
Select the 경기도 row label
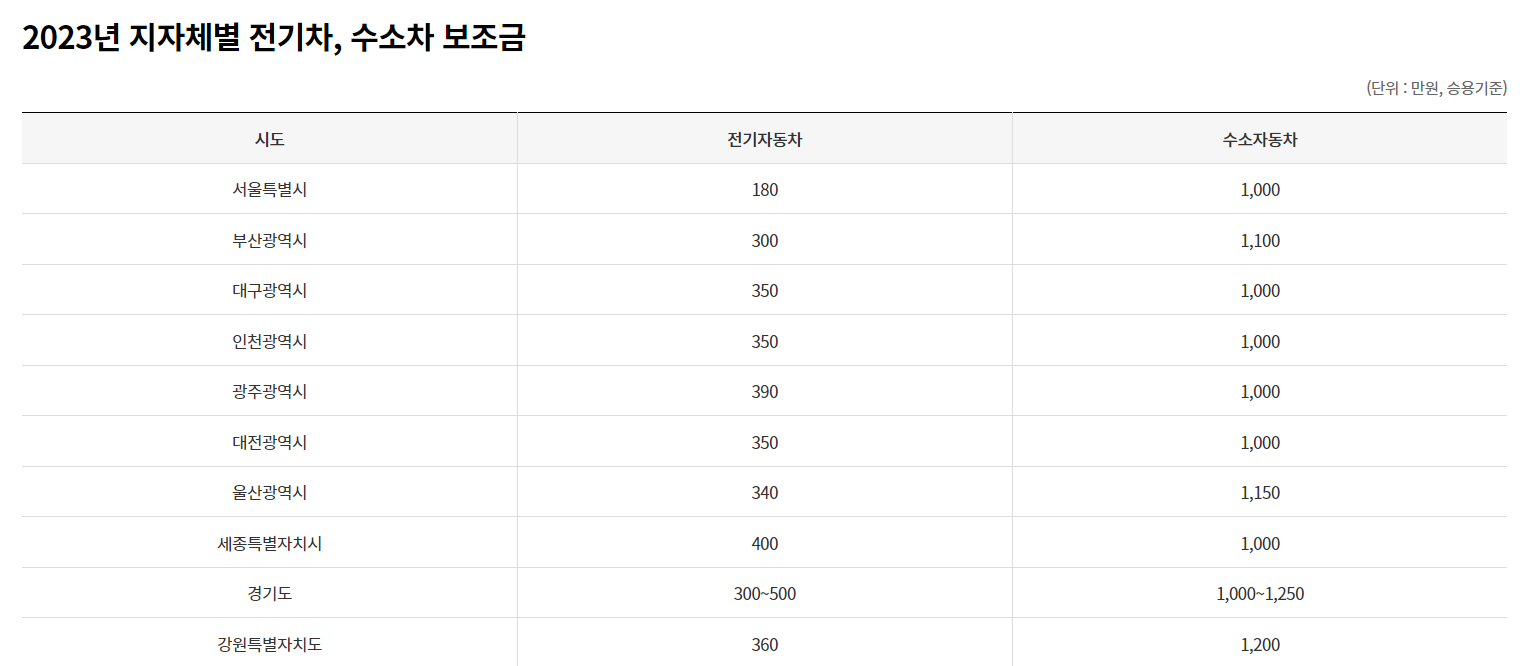pos(270,594)
